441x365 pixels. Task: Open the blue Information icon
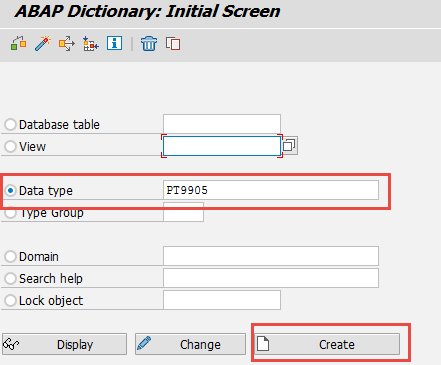(114, 43)
